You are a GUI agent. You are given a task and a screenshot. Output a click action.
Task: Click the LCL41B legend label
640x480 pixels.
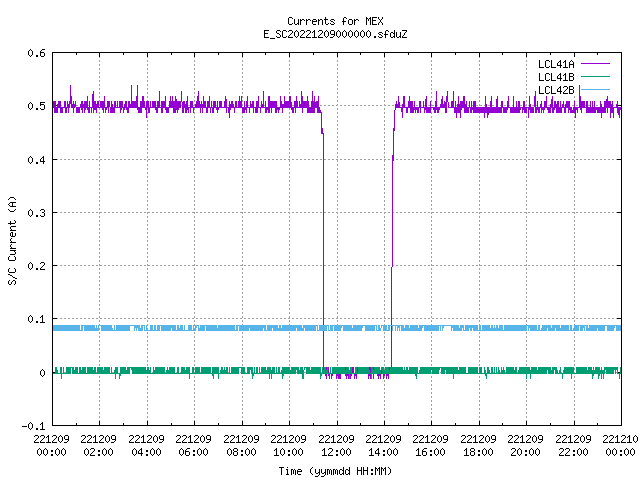pos(556,77)
